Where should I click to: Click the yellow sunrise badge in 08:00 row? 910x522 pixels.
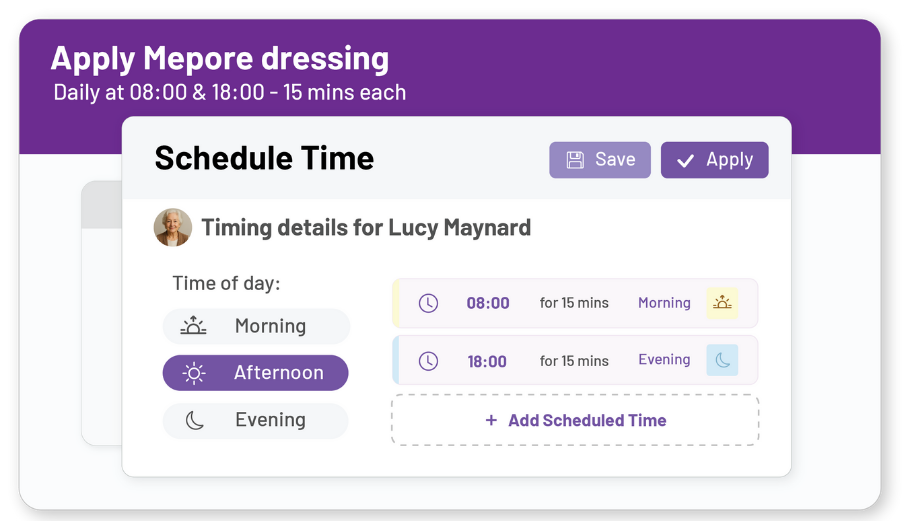[722, 303]
